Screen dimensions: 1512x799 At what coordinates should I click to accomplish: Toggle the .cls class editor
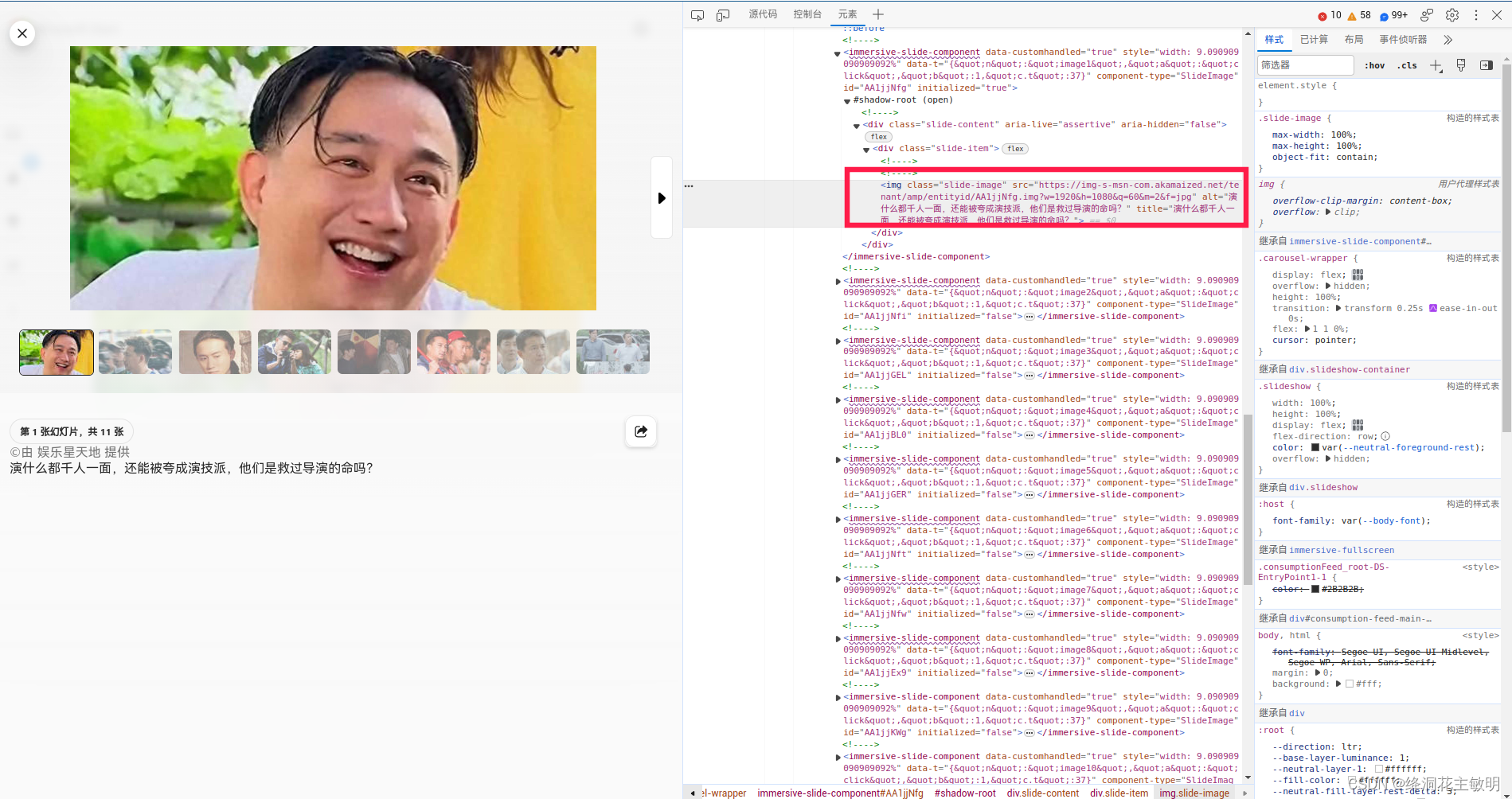[x=1408, y=65]
